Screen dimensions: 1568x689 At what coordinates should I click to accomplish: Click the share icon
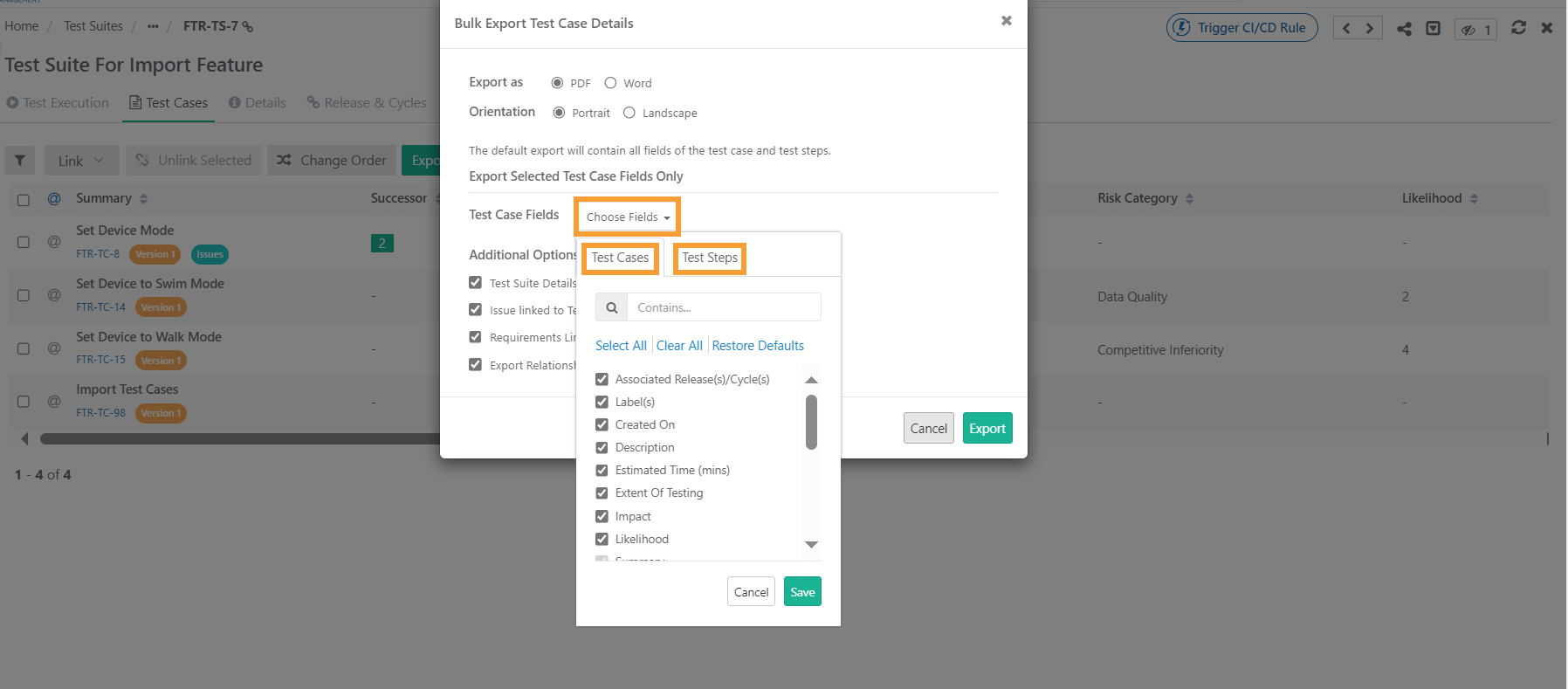pyautogui.click(x=1404, y=29)
